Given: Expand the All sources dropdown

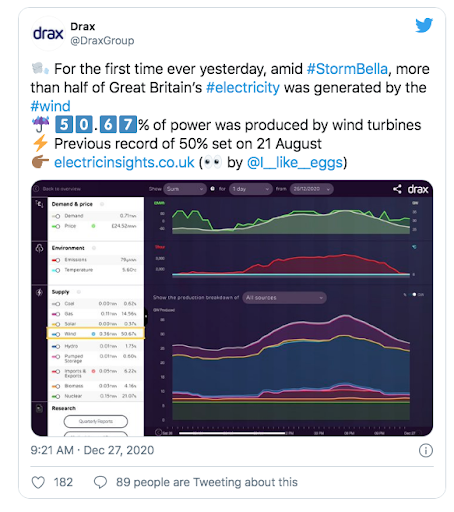Looking at the screenshot, I should 284,298.
